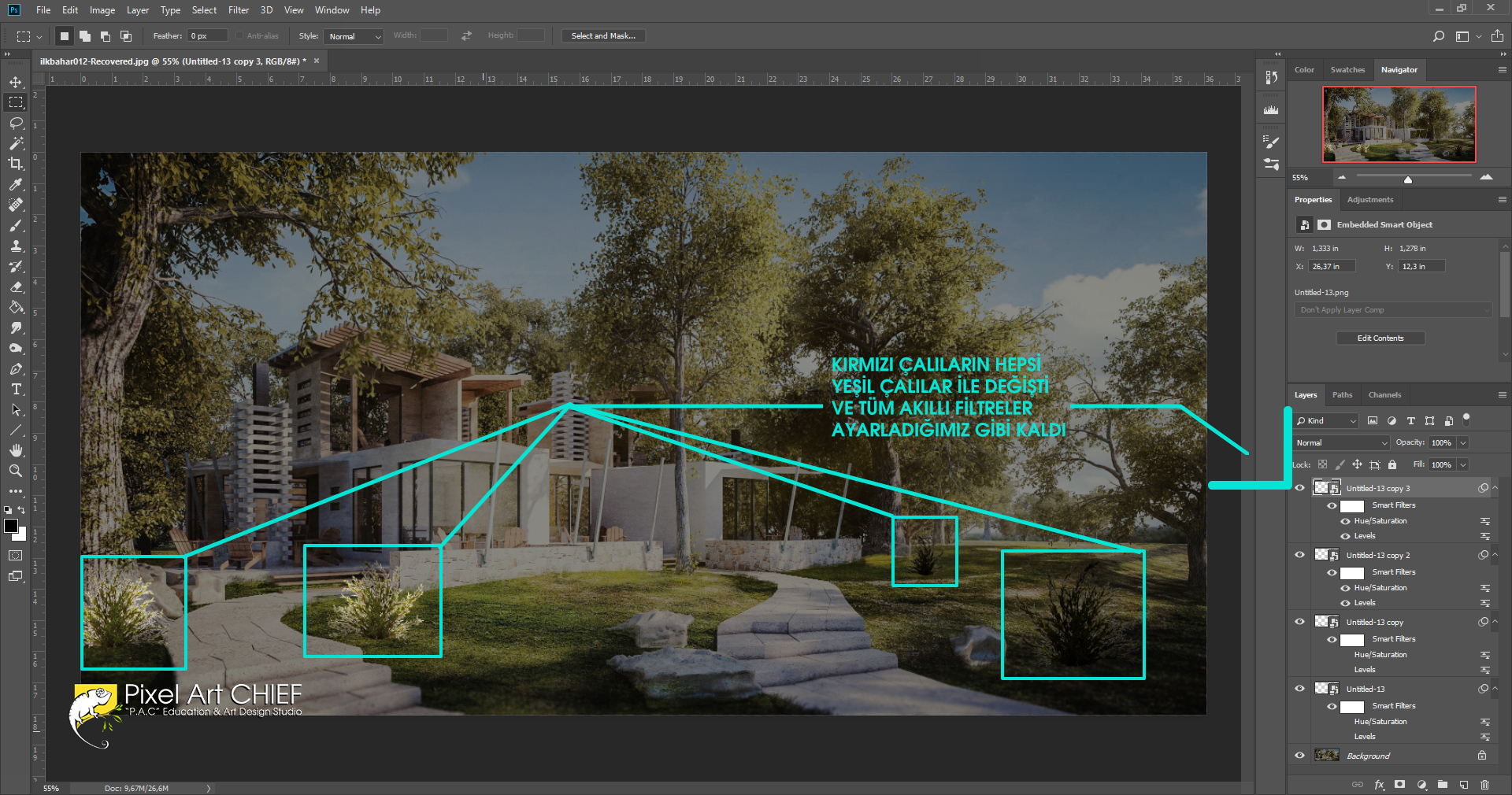The width and height of the screenshot is (1512, 795).
Task: Select the Eraser tool
Action: pyautogui.click(x=16, y=287)
